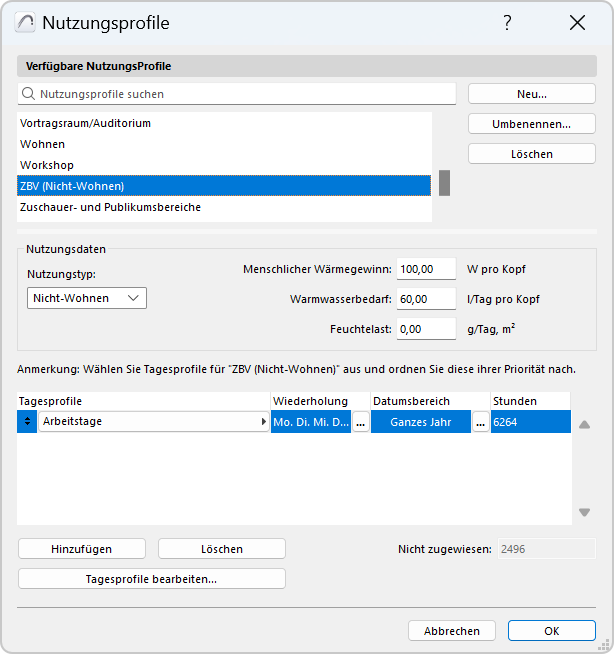This screenshot has height=654, width=614.
Task: Click the Verfügbare NutzungsProfile header
Action: tap(307, 66)
